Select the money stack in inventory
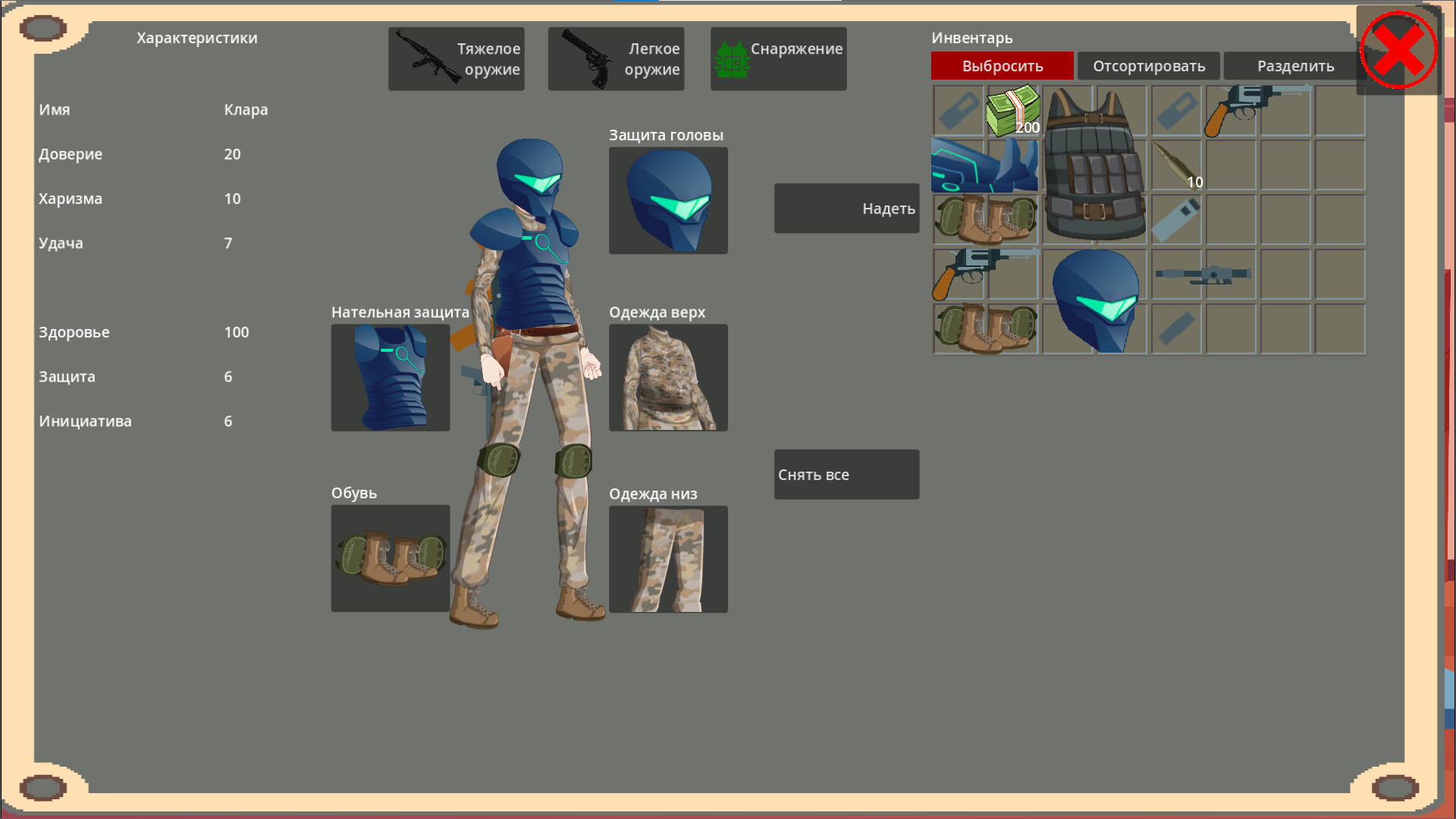This screenshot has width=1456, height=819. coord(1012,111)
